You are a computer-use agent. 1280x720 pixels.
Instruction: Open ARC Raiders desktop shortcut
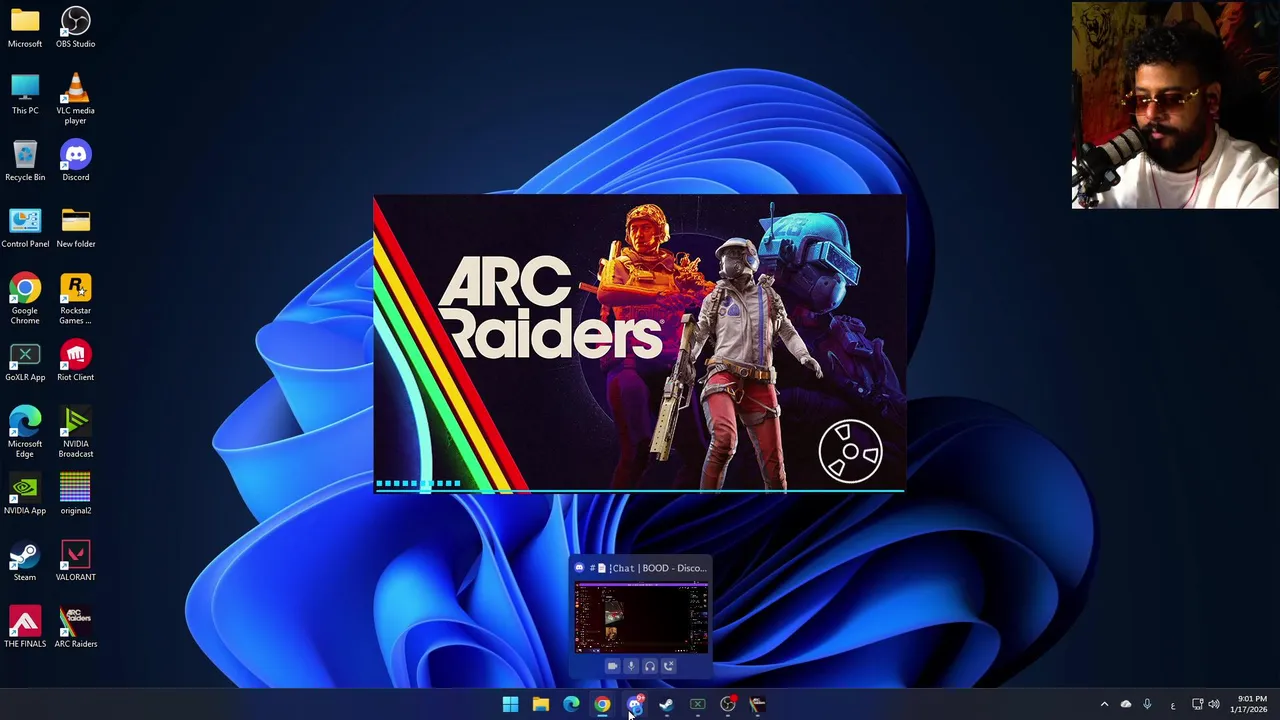point(75,628)
